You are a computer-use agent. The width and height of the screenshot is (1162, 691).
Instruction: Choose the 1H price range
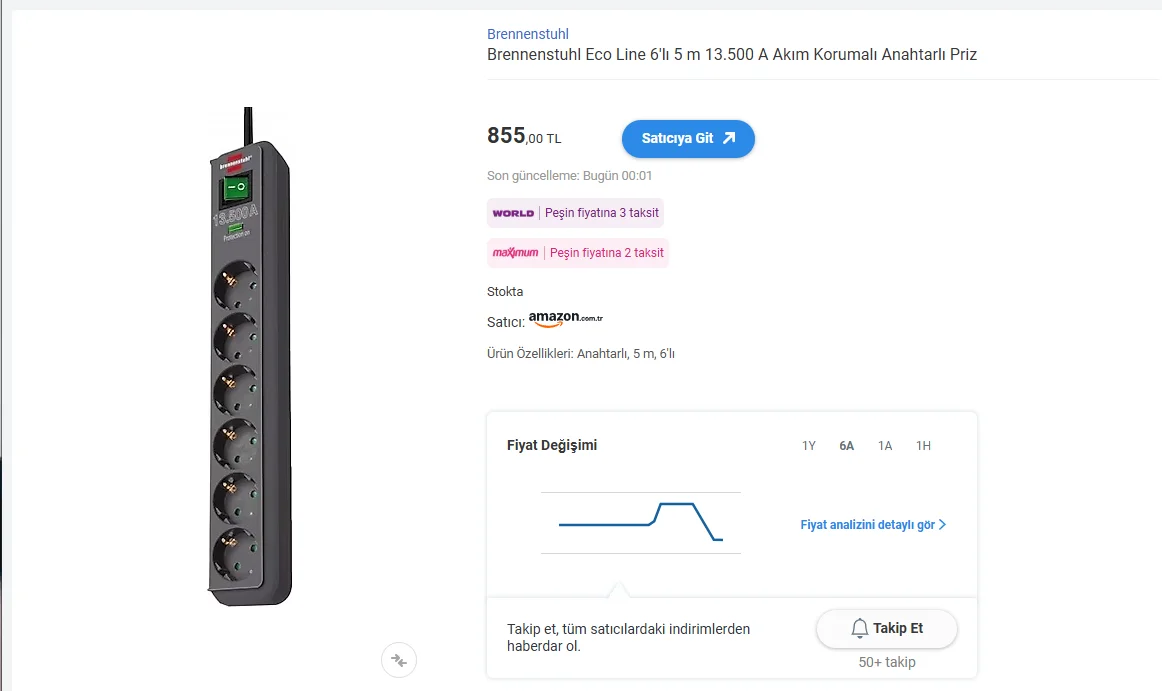click(923, 446)
